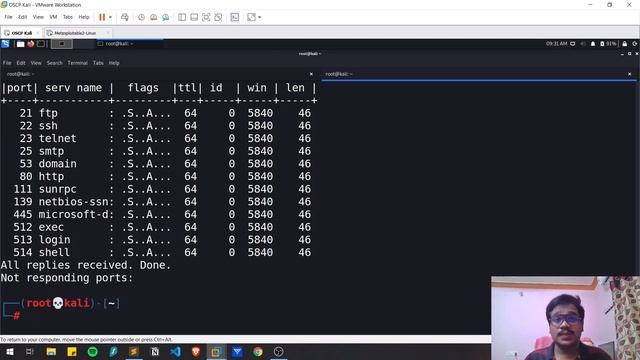640x360 pixels.
Task: Open Visual Studio Code from the taskbar
Action: tap(176, 351)
